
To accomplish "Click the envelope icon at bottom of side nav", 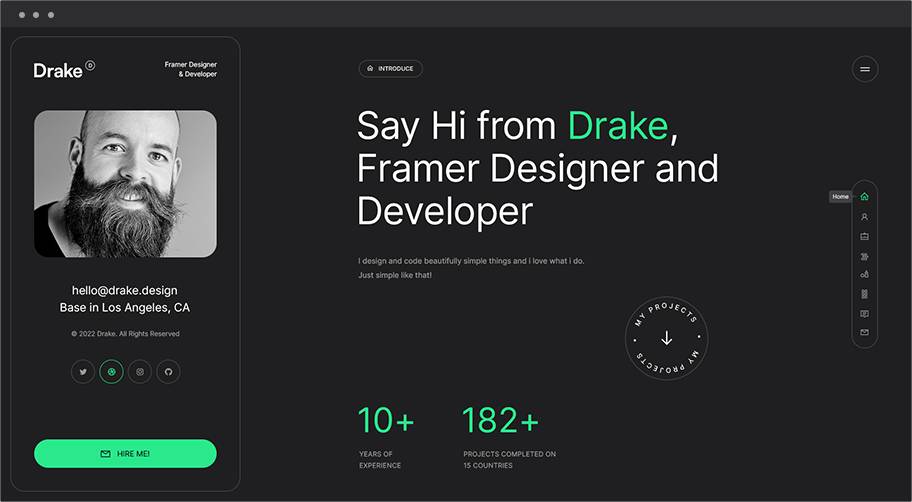I will [864, 332].
